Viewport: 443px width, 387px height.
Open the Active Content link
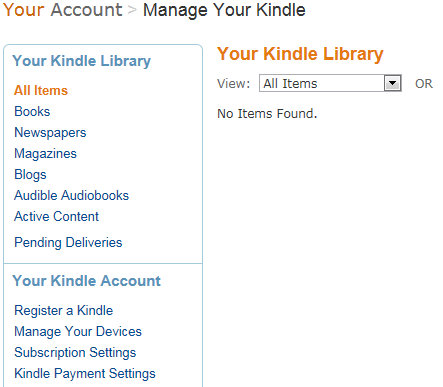[x=56, y=216]
